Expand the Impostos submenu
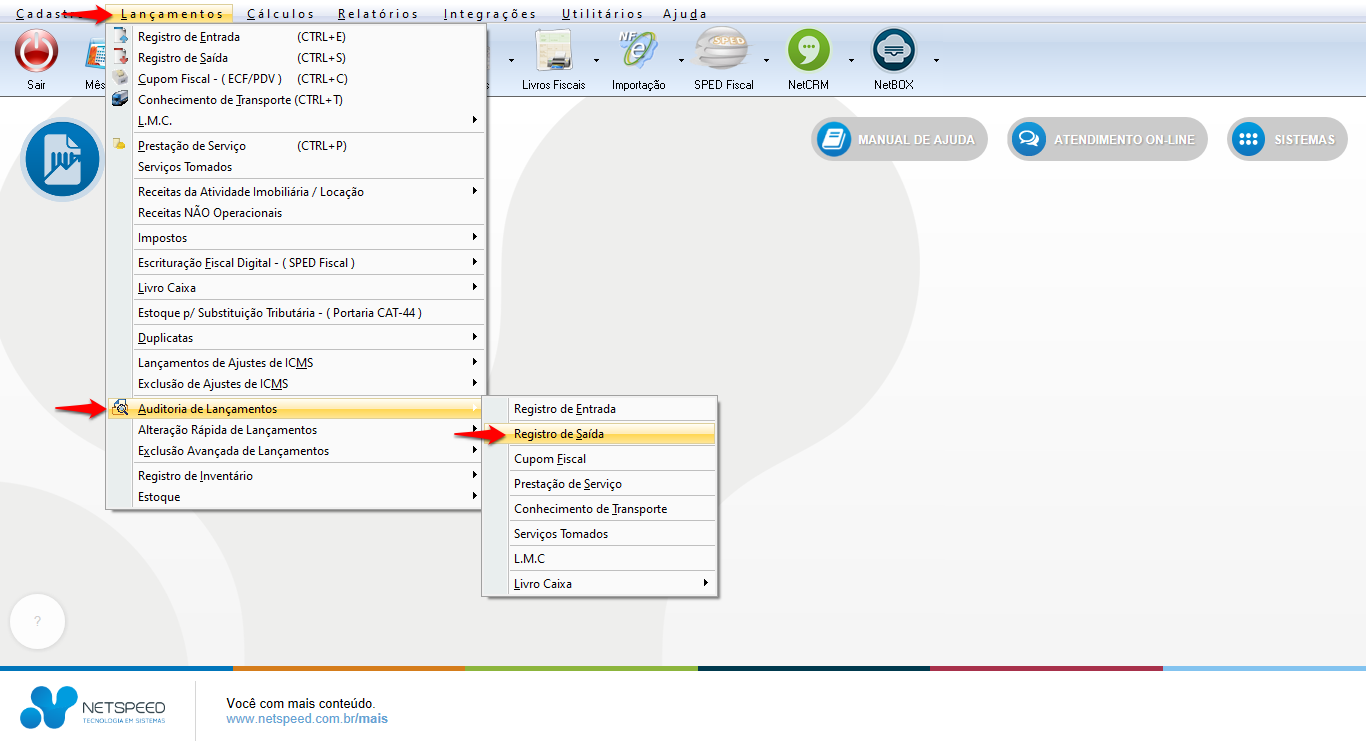The width and height of the screenshot is (1366, 747). tap(300, 238)
